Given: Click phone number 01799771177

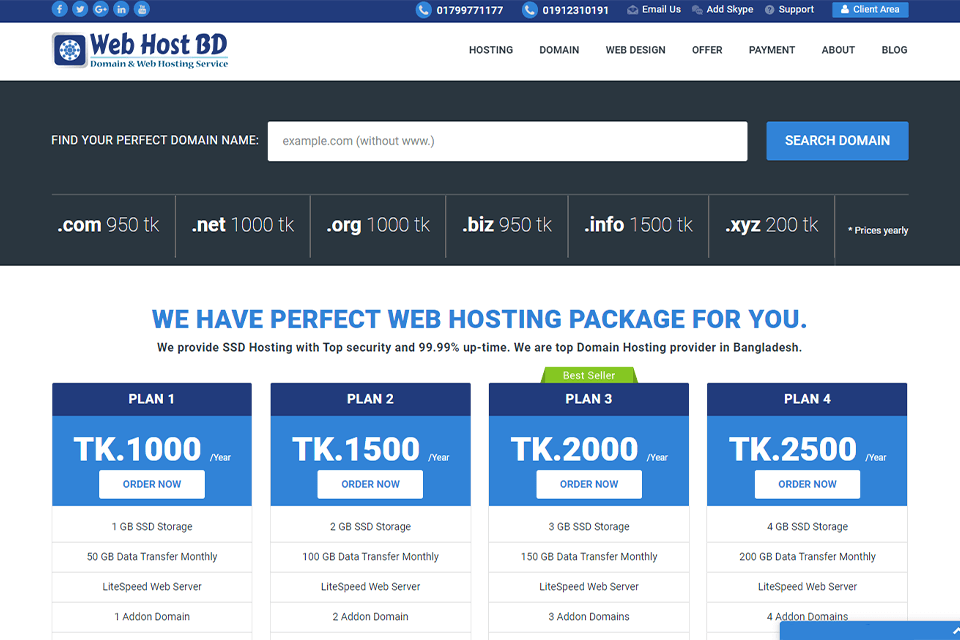Looking at the screenshot, I should click(470, 10).
